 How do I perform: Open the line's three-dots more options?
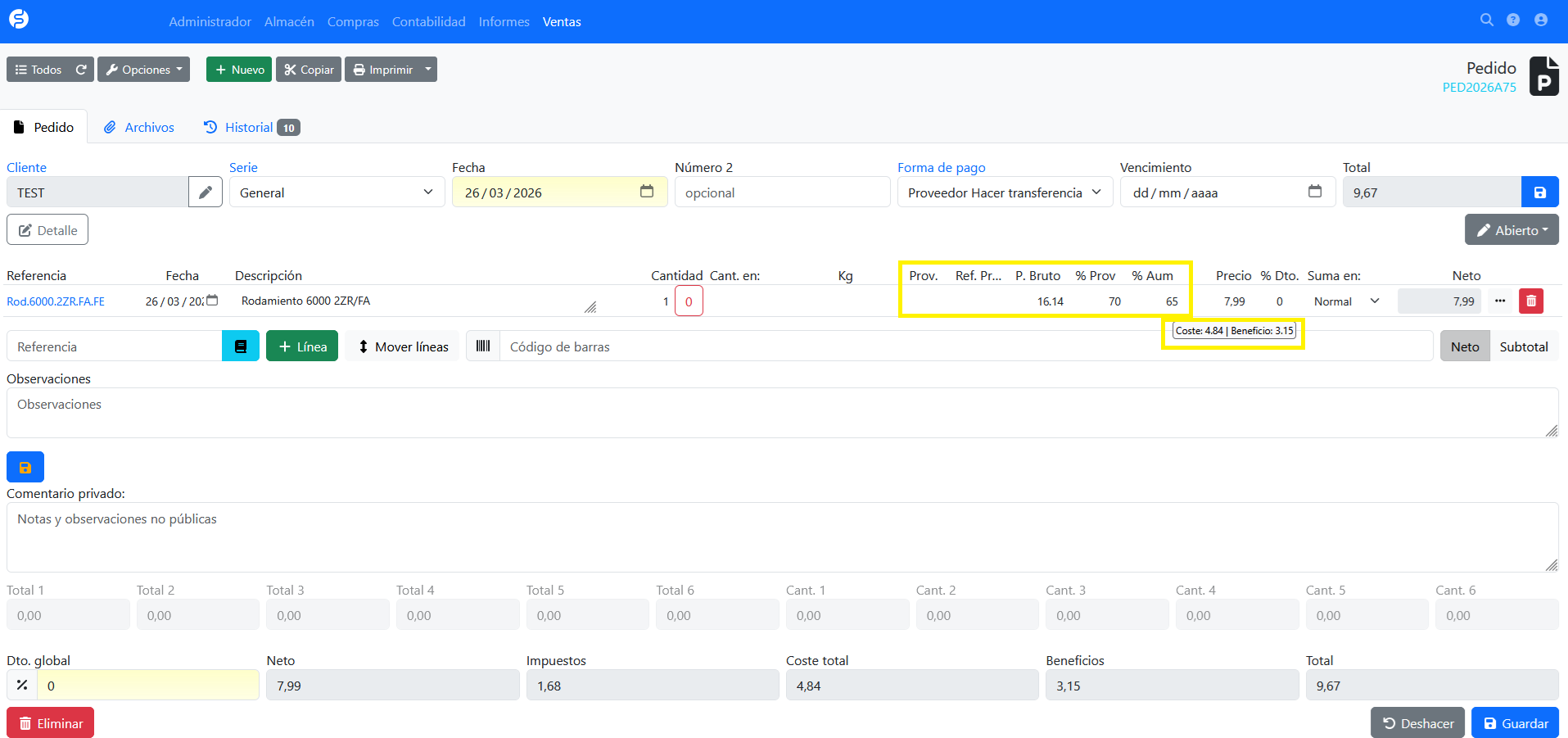tap(1500, 301)
